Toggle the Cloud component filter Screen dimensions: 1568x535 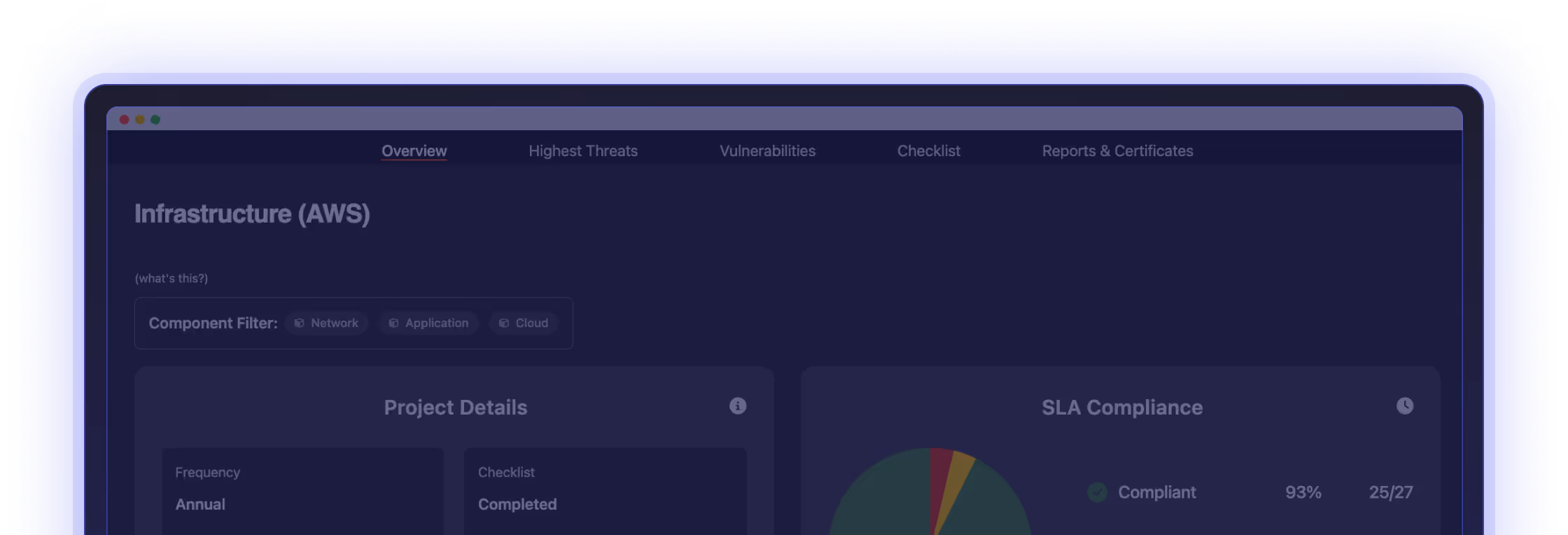tap(523, 323)
